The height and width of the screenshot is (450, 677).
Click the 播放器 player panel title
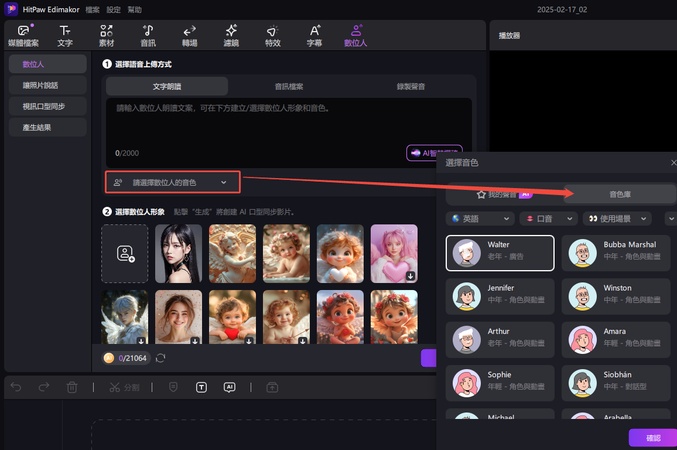[509, 35]
